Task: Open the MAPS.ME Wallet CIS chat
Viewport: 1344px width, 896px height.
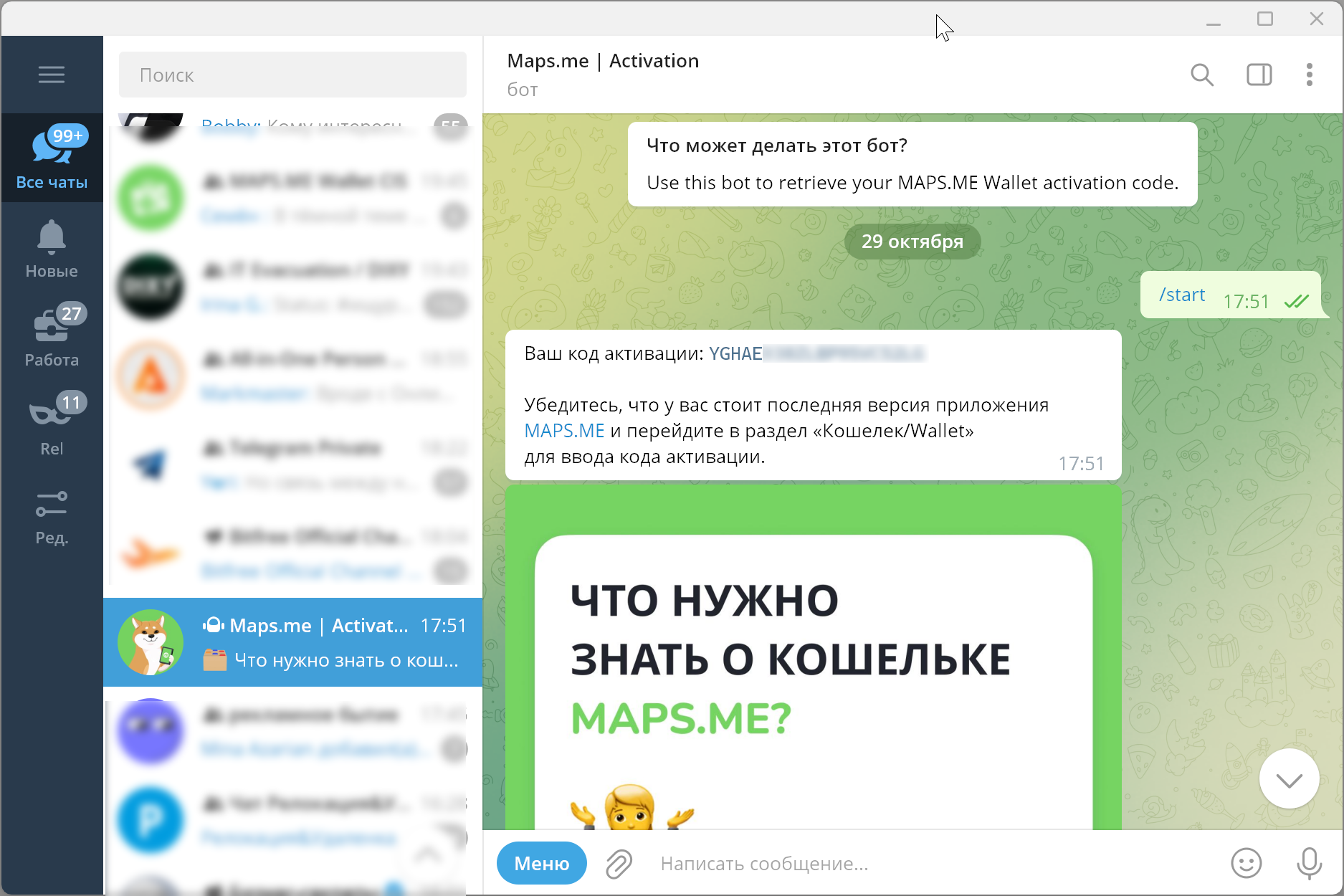Action: [x=293, y=198]
